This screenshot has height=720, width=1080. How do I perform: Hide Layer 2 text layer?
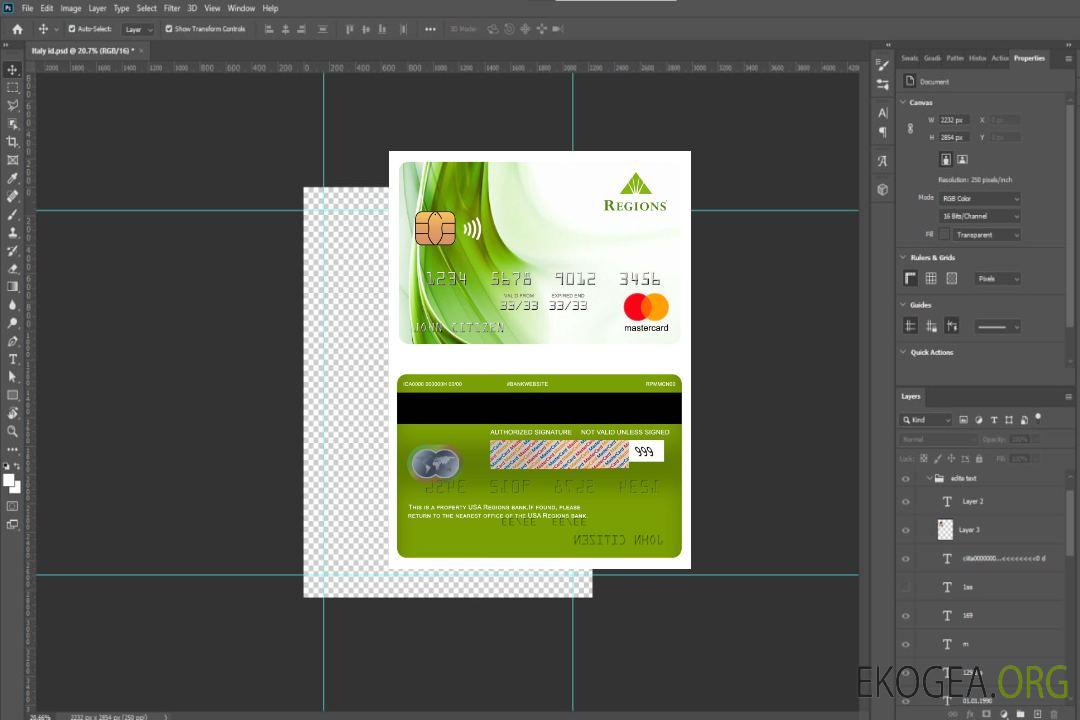click(906, 502)
